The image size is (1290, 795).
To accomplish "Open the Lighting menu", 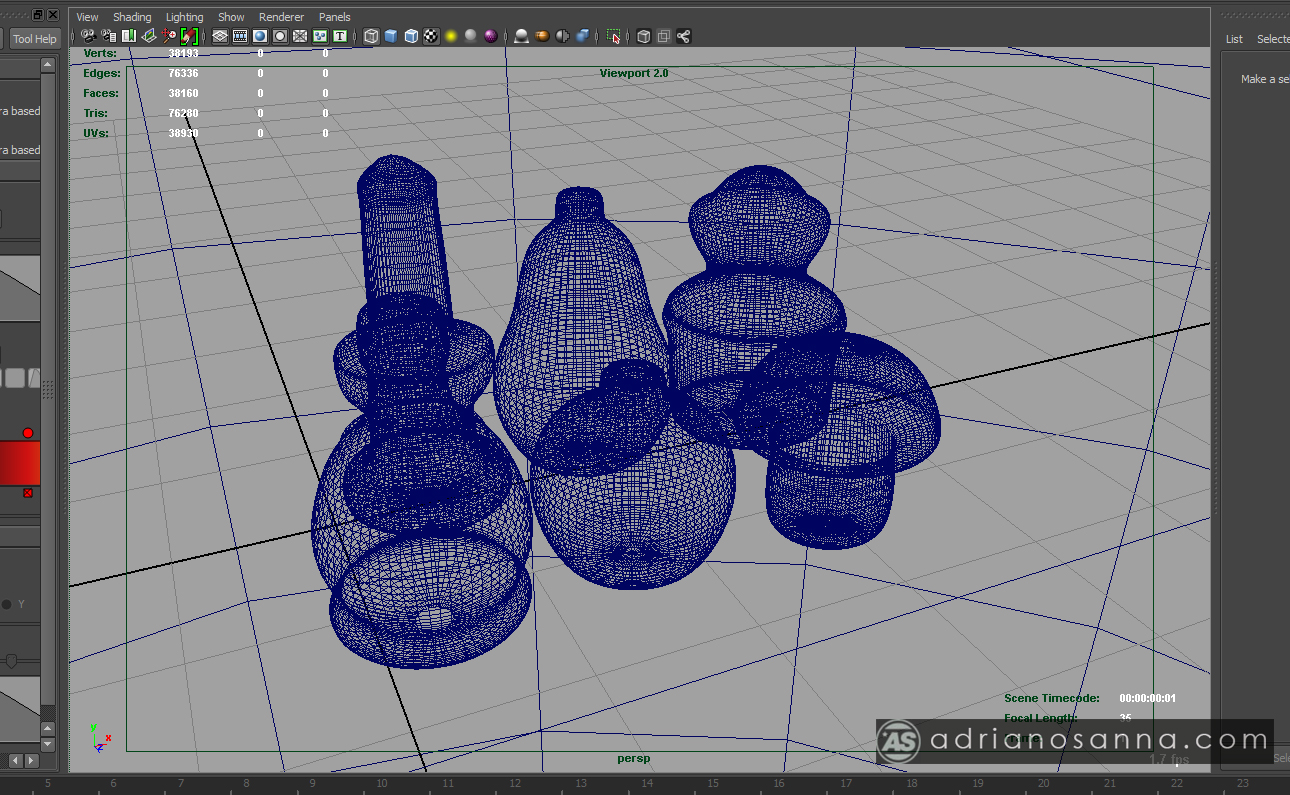I will [184, 17].
